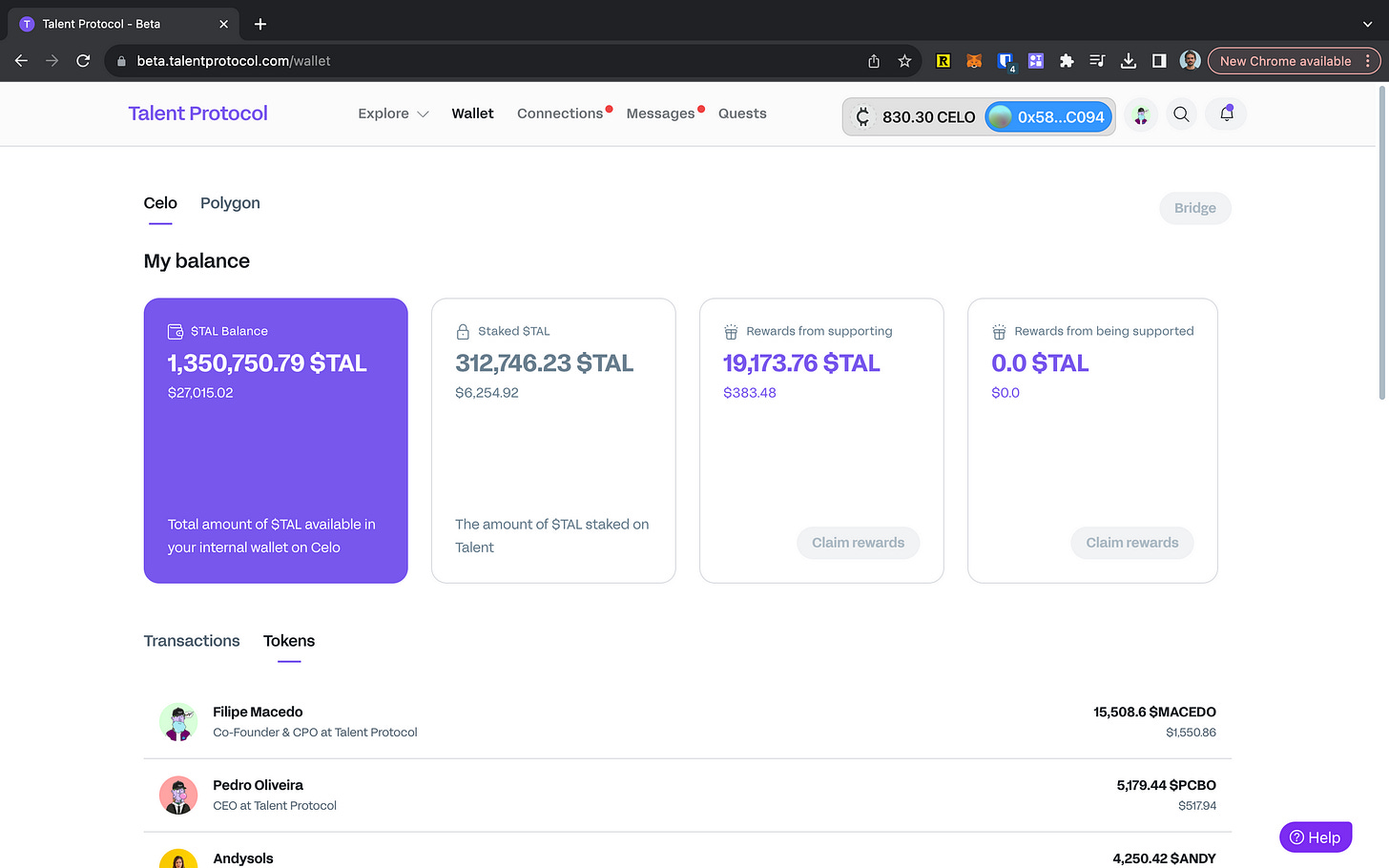
Task: Open the Chrome extensions puzzle menu
Action: pos(1066,60)
